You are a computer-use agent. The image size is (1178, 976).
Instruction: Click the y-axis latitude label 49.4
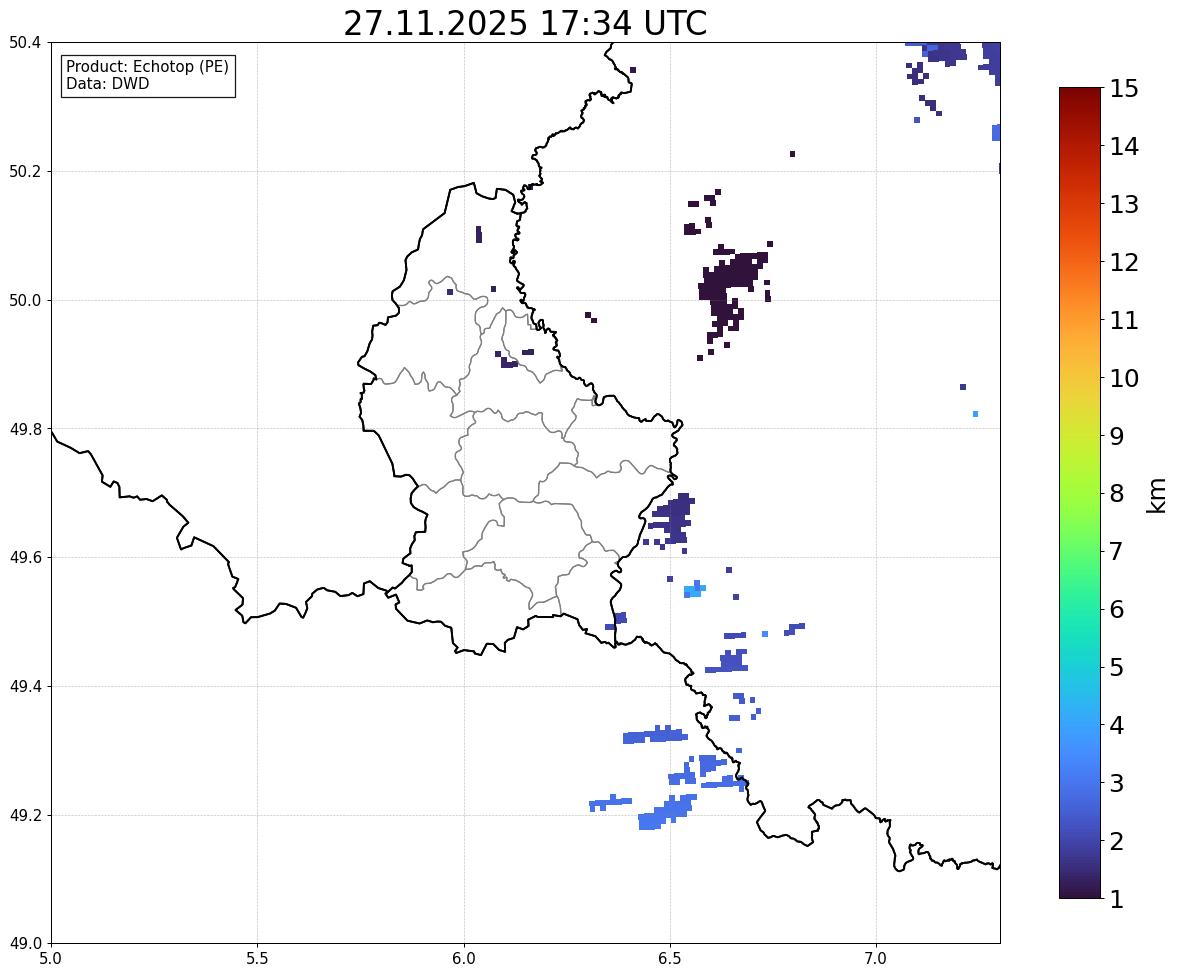click(24, 686)
